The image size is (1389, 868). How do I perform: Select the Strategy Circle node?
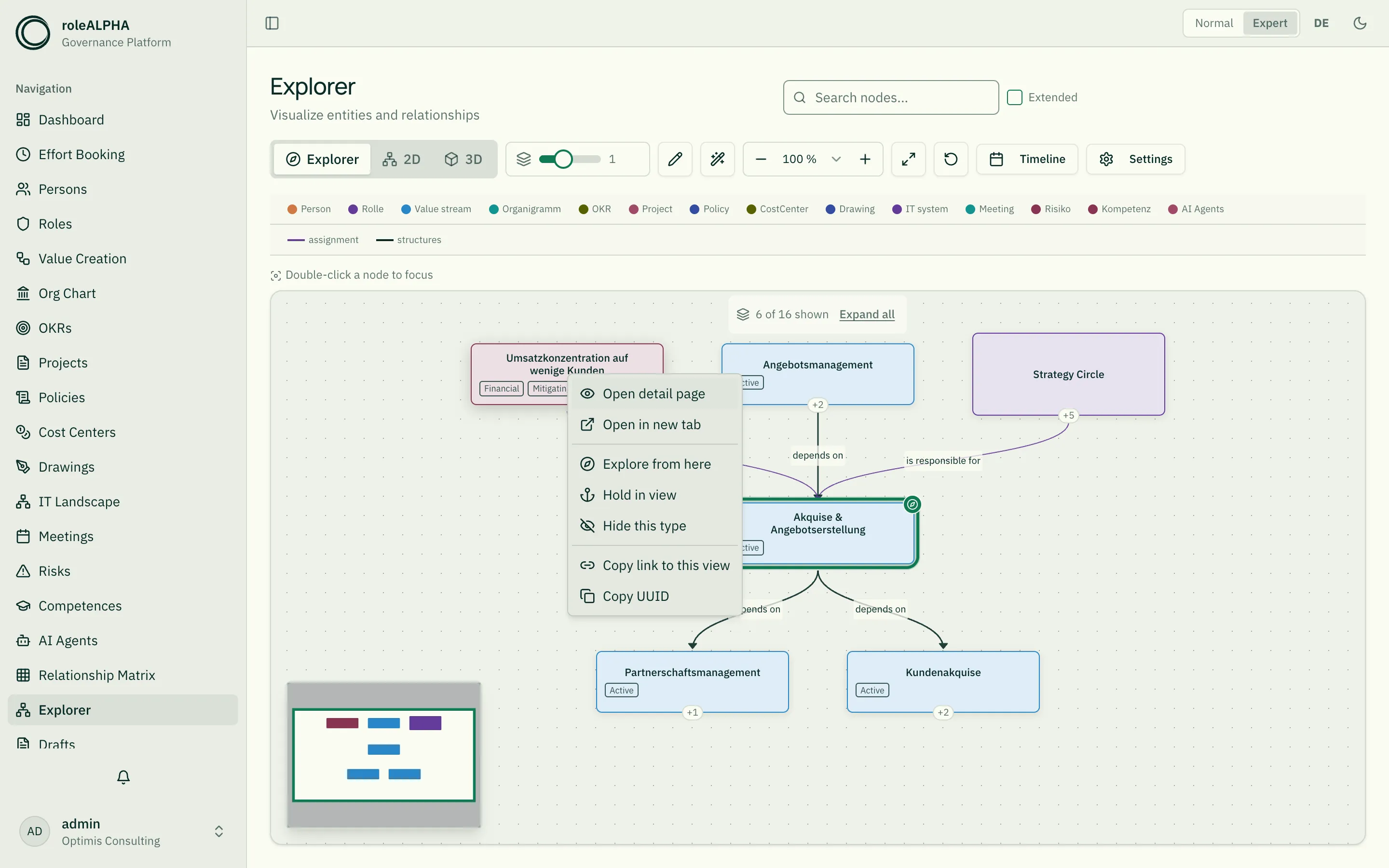(1068, 374)
